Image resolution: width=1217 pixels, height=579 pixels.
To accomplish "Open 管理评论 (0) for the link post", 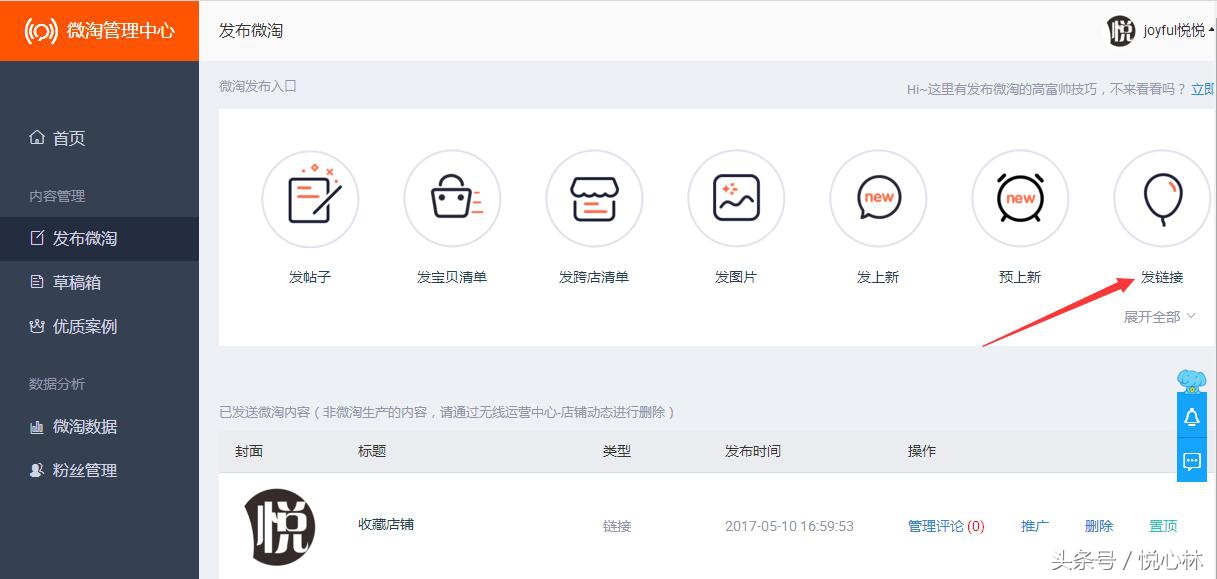I will 946,525.
